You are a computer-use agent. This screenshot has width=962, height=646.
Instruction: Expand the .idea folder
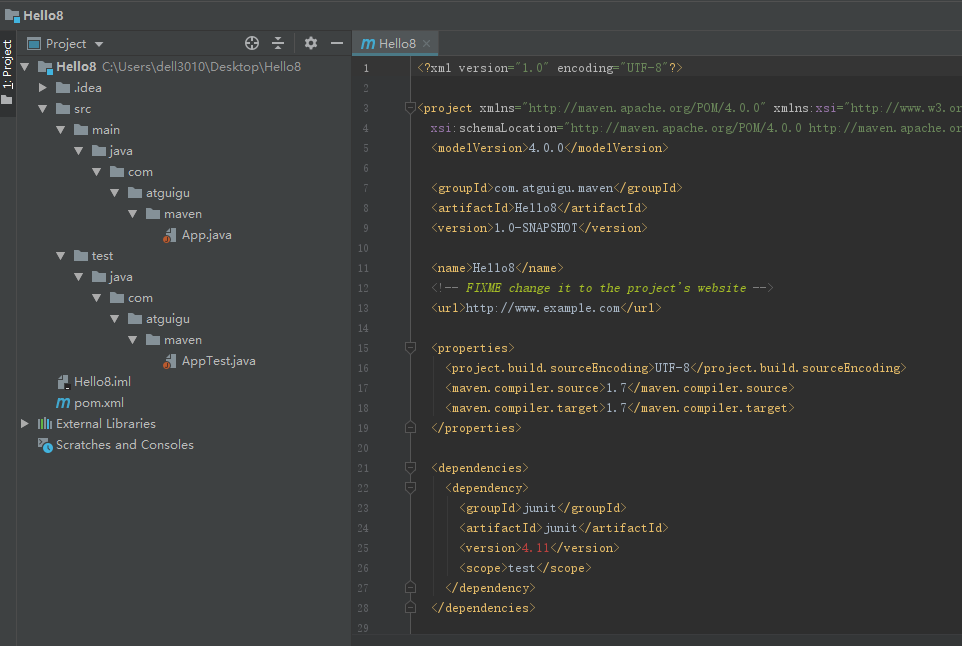coord(43,88)
